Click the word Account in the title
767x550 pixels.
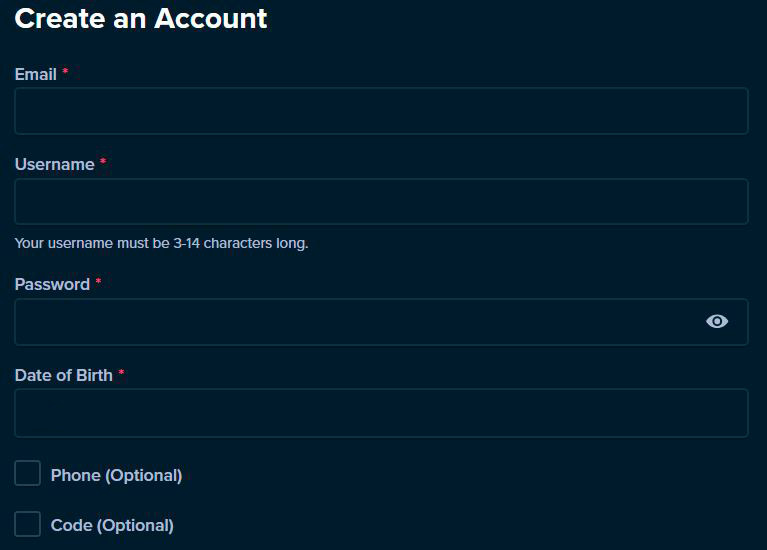coord(211,19)
